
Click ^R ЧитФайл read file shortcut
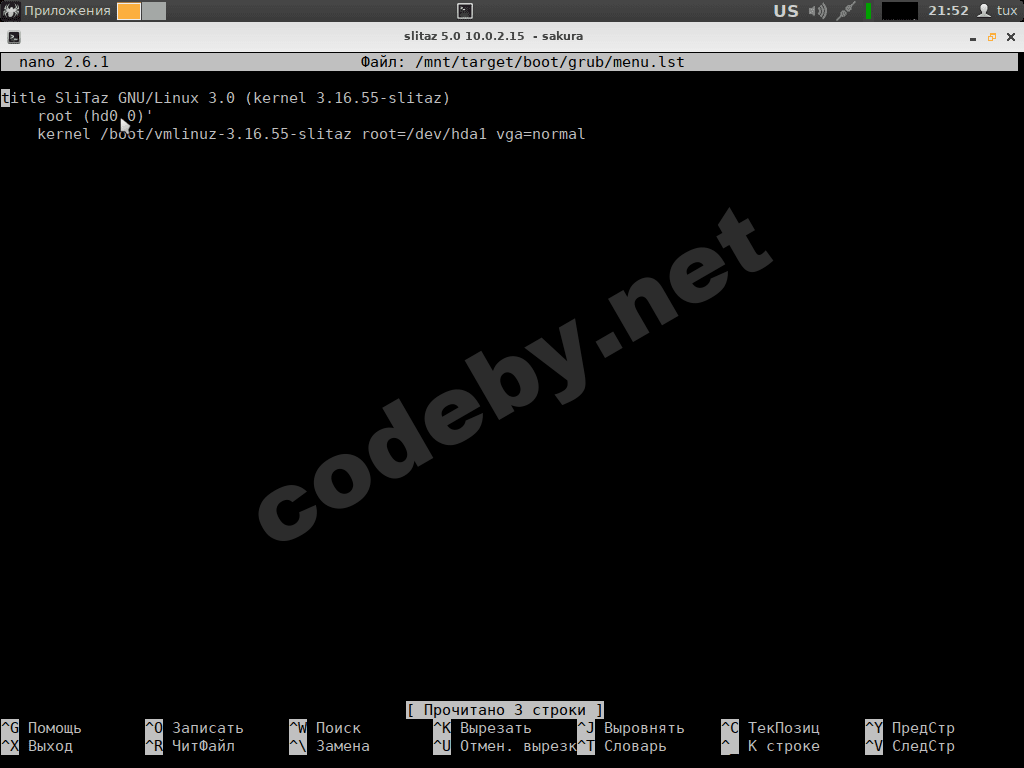pyautogui.click(x=190, y=746)
